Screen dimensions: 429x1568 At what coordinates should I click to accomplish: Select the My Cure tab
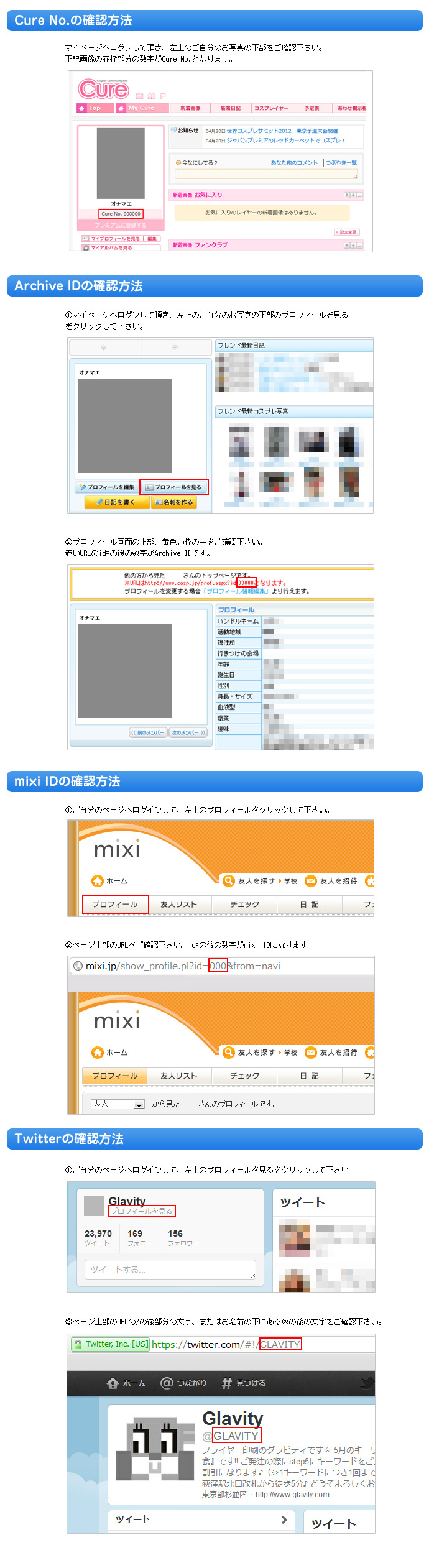tap(142, 108)
